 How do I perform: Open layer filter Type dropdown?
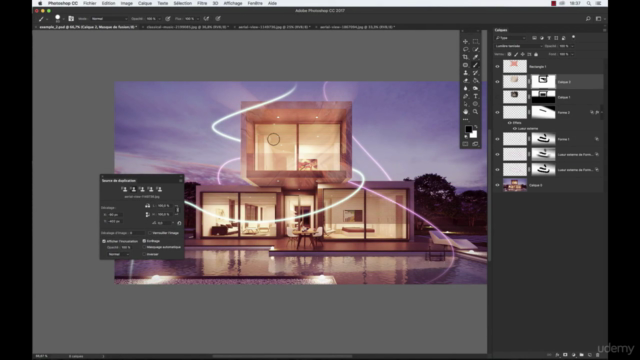point(511,38)
